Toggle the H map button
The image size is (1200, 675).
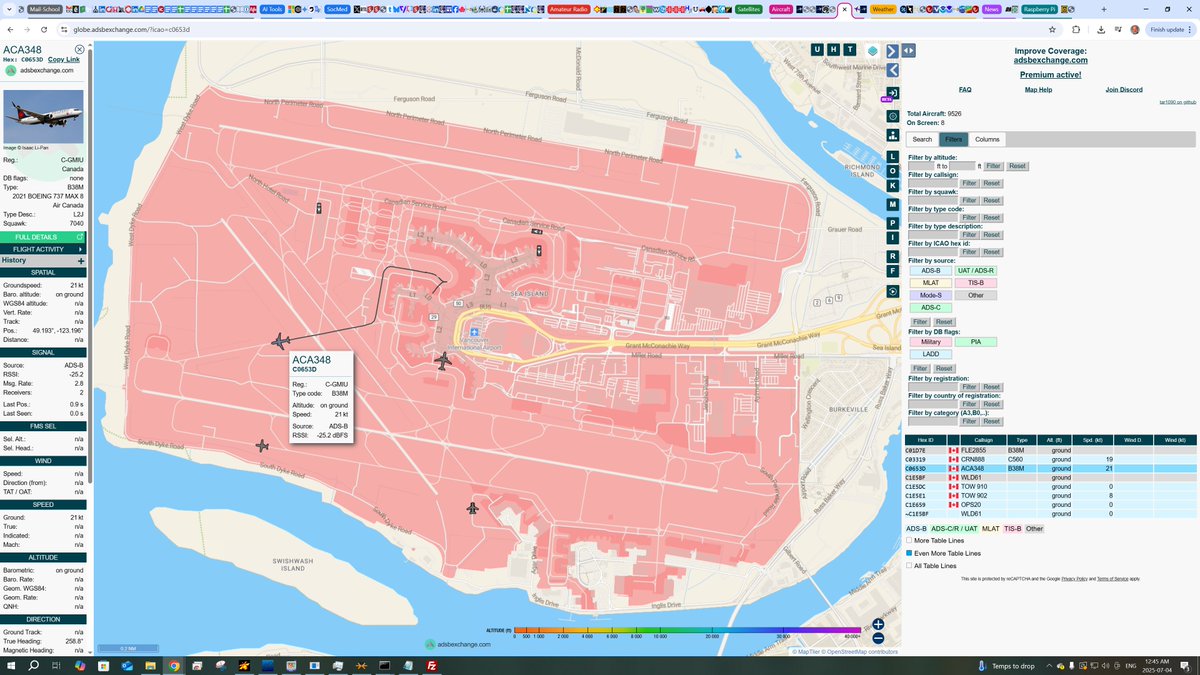pos(834,50)
